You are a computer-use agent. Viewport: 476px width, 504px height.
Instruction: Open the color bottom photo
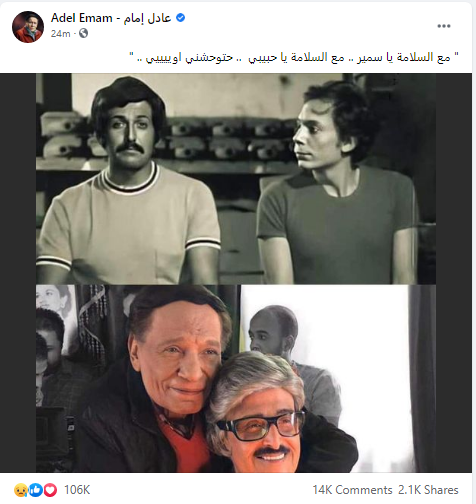click(236, 378)
